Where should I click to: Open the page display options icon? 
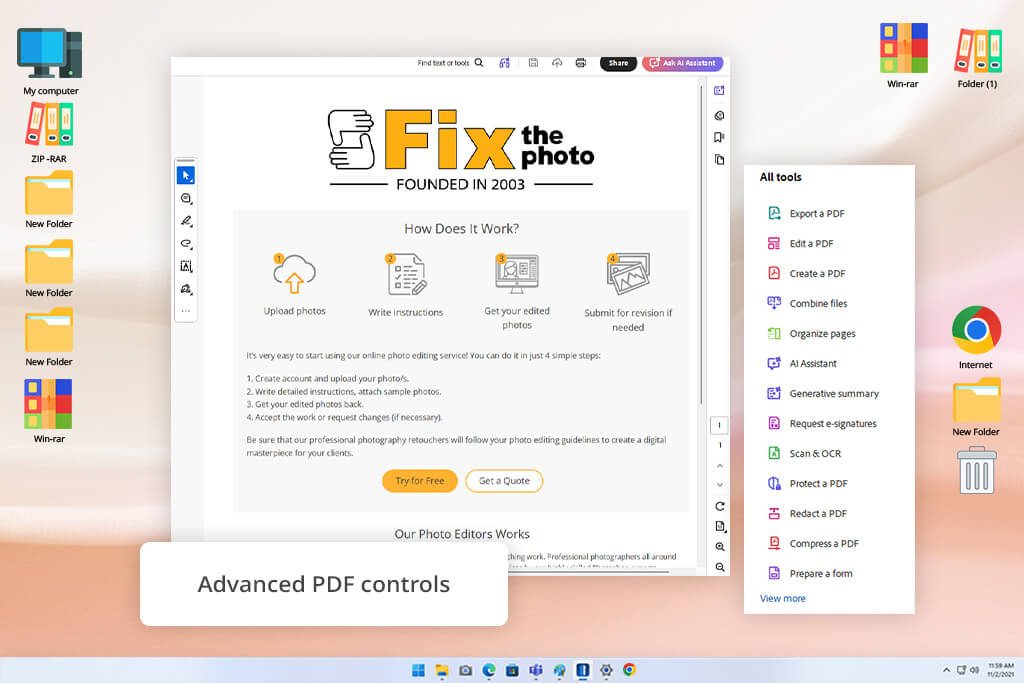pyautogui.click(x=720, y=526)
